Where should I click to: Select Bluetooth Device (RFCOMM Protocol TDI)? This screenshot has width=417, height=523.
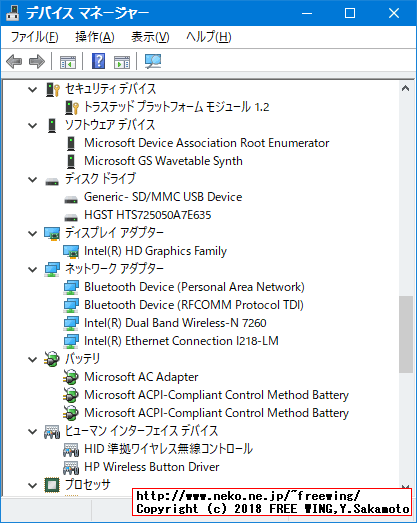pyautogui.click(x=194, y=305)
